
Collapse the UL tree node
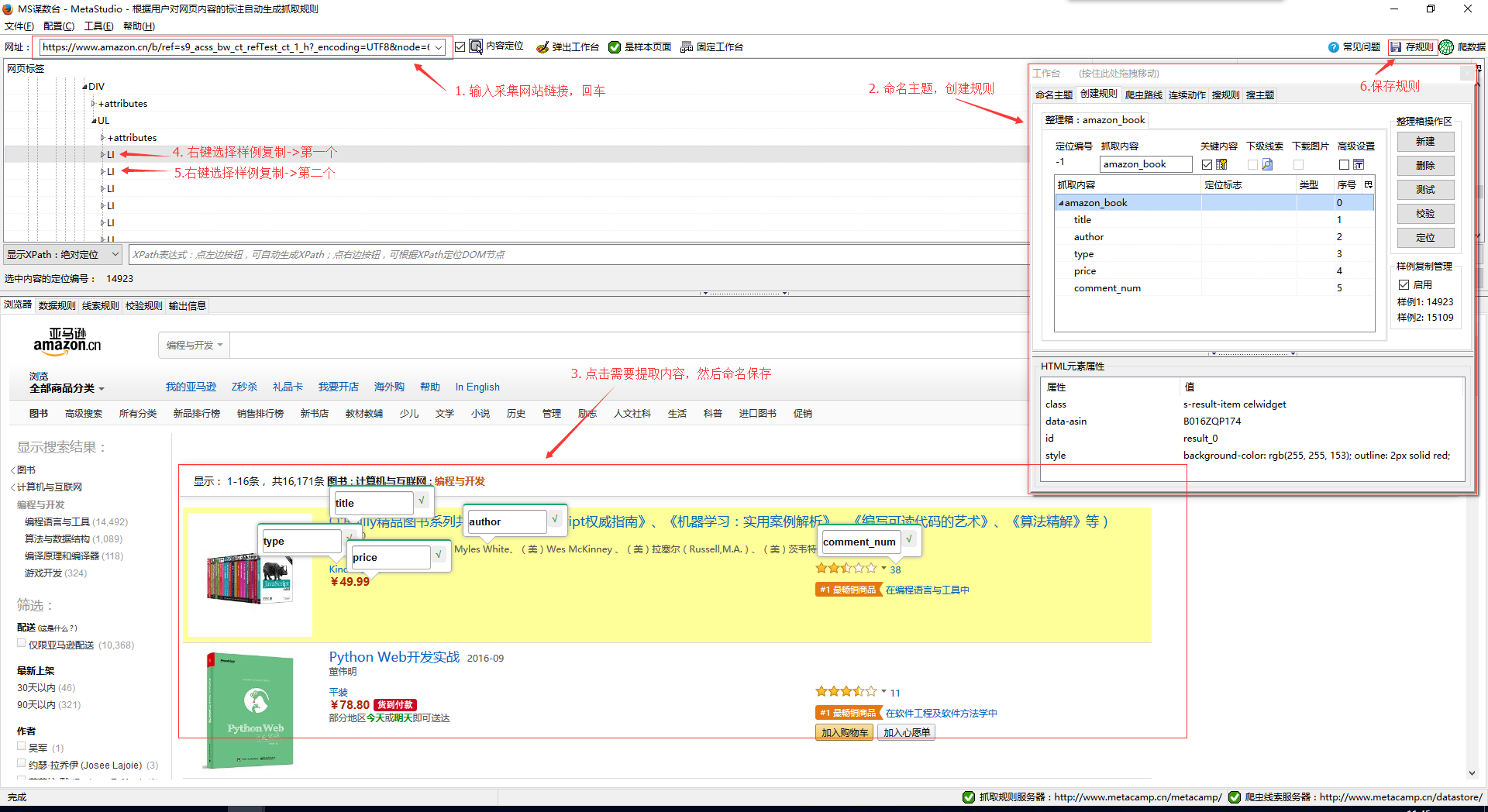click(x=94, y=121)
